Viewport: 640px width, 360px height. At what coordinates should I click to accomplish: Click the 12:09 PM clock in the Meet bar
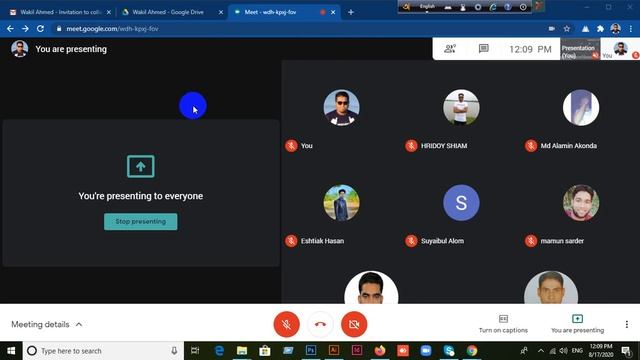coord(530,49)
